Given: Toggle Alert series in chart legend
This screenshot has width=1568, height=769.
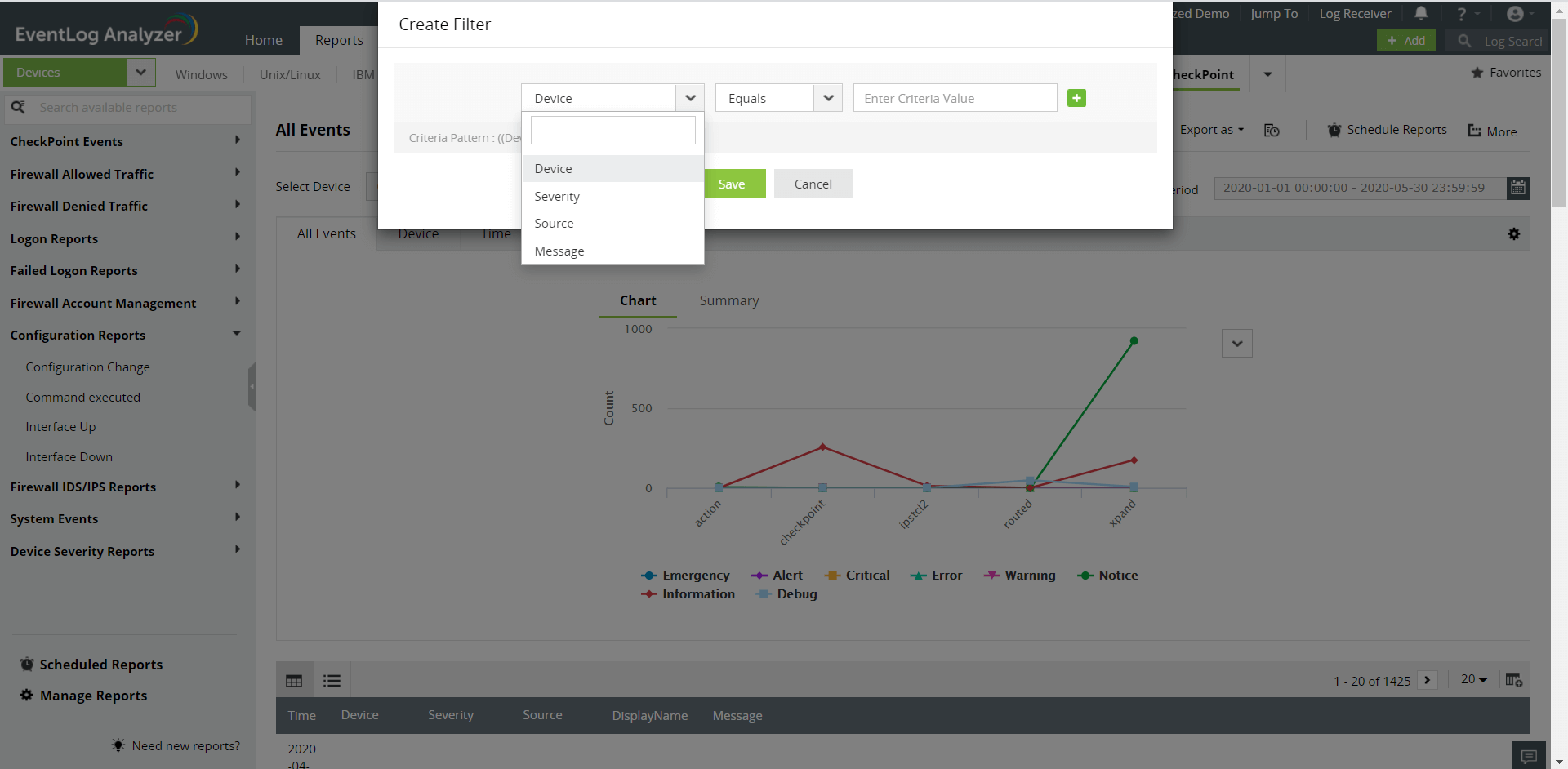Looking at the screenshot, I should [x=777, y=576].
